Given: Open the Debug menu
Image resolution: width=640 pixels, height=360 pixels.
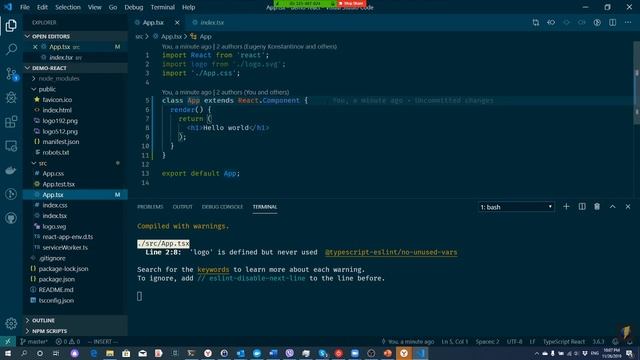Looking at the screenshot, I should click(133, 7).
